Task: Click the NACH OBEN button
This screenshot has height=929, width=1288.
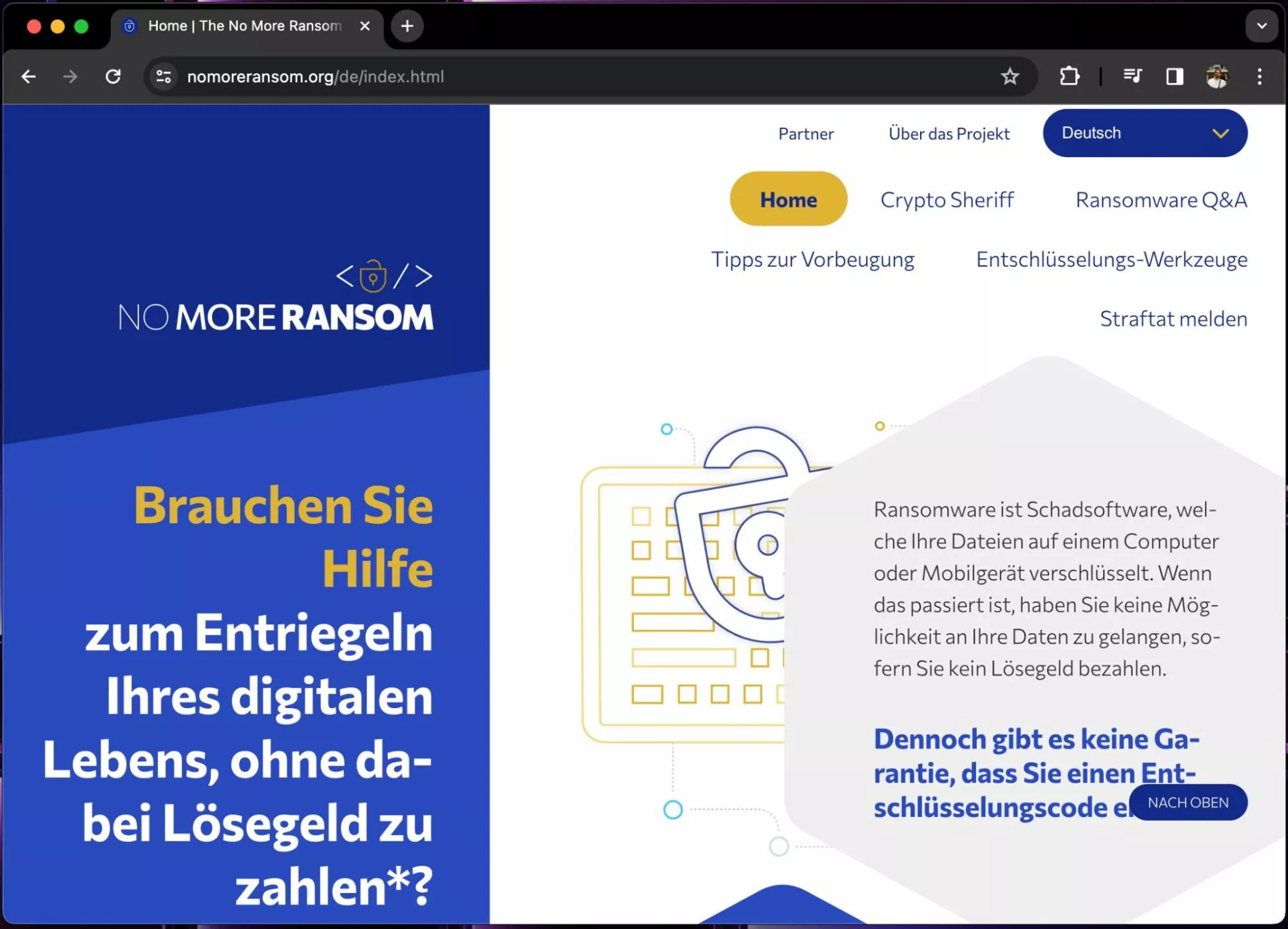Action: pyautogui.click(x=1187, y=802)
